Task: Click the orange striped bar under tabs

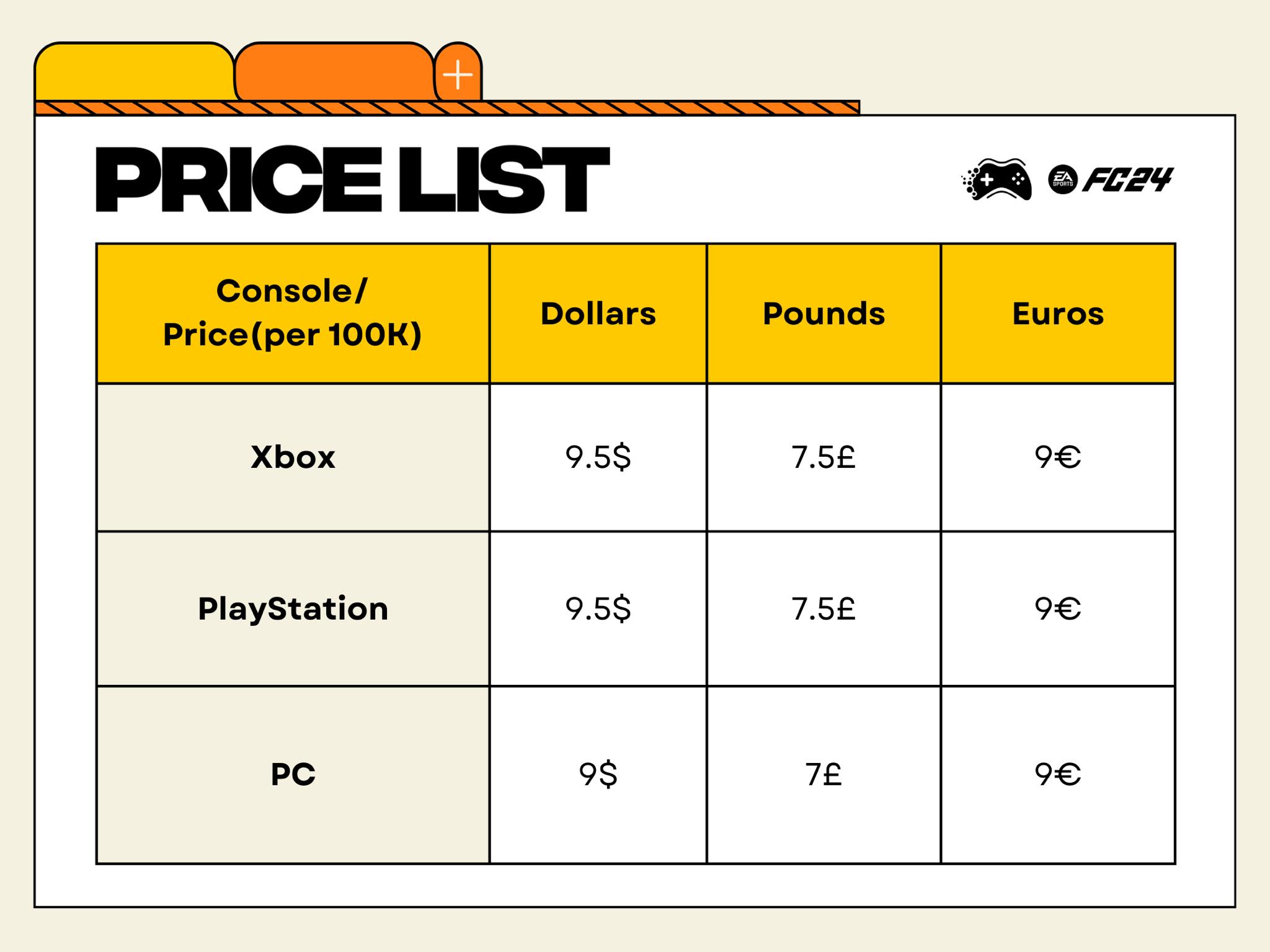Action: pyautogui.click(x=447, y=108)
